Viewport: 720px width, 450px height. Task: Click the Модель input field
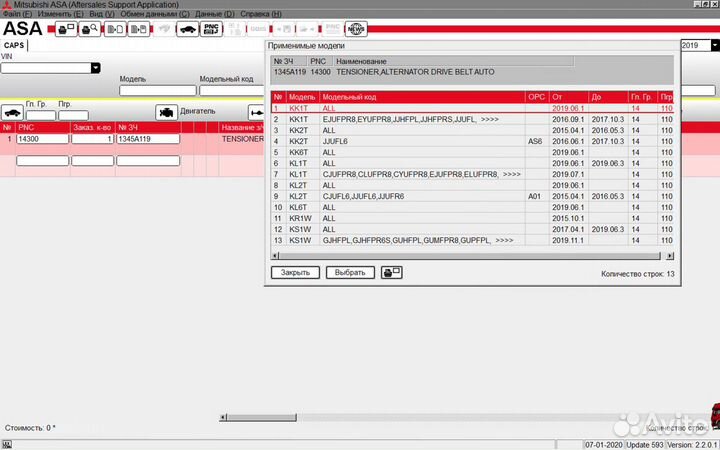point(157,91)
